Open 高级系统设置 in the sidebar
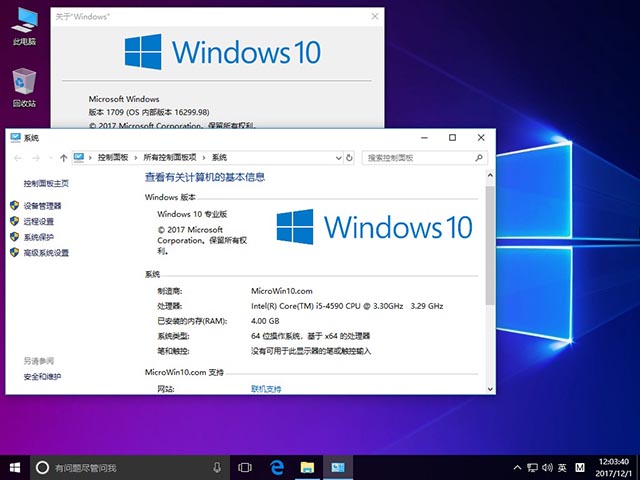Image resolution: width=640 pixels, height=480 pixels. (x=46, y=253)
